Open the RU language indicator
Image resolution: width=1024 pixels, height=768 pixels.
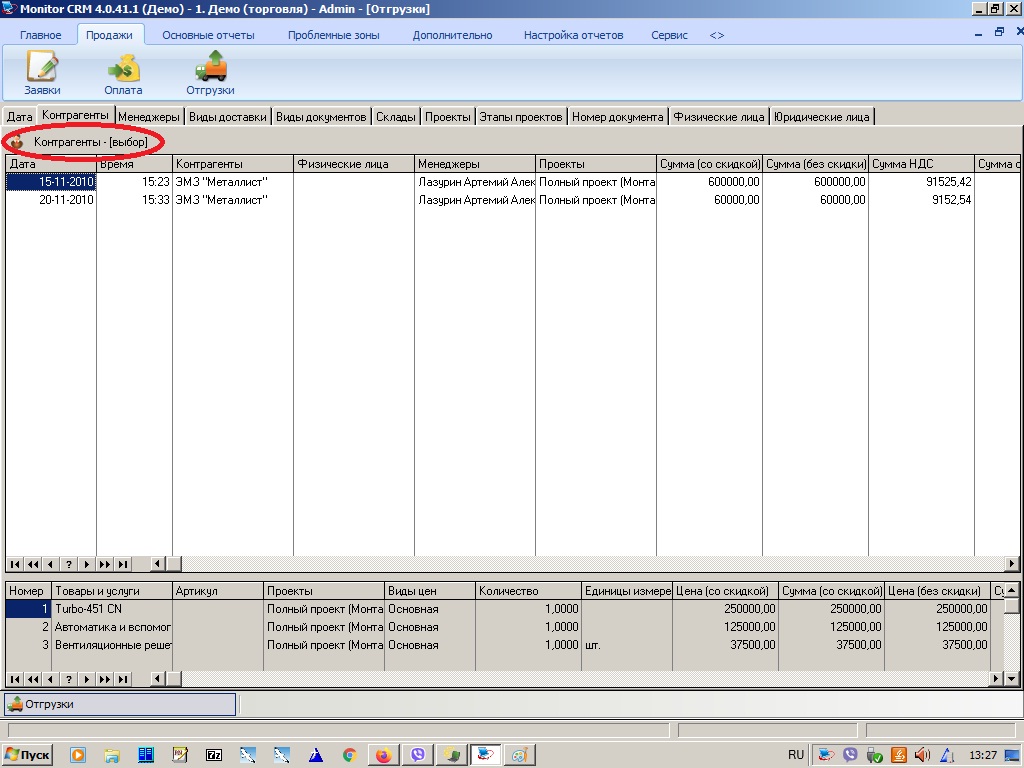pos(796,755)
